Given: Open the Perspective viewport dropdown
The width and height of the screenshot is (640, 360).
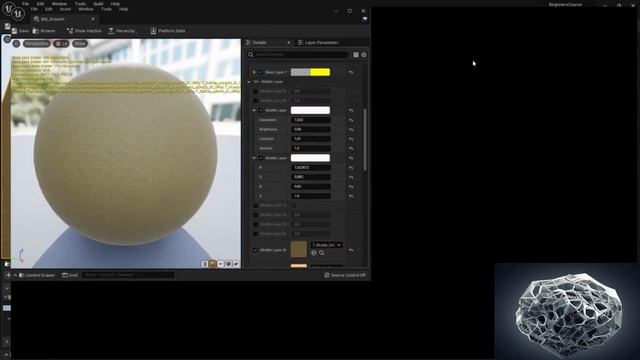Looking at the screenshot, I should tap(37, 44).
